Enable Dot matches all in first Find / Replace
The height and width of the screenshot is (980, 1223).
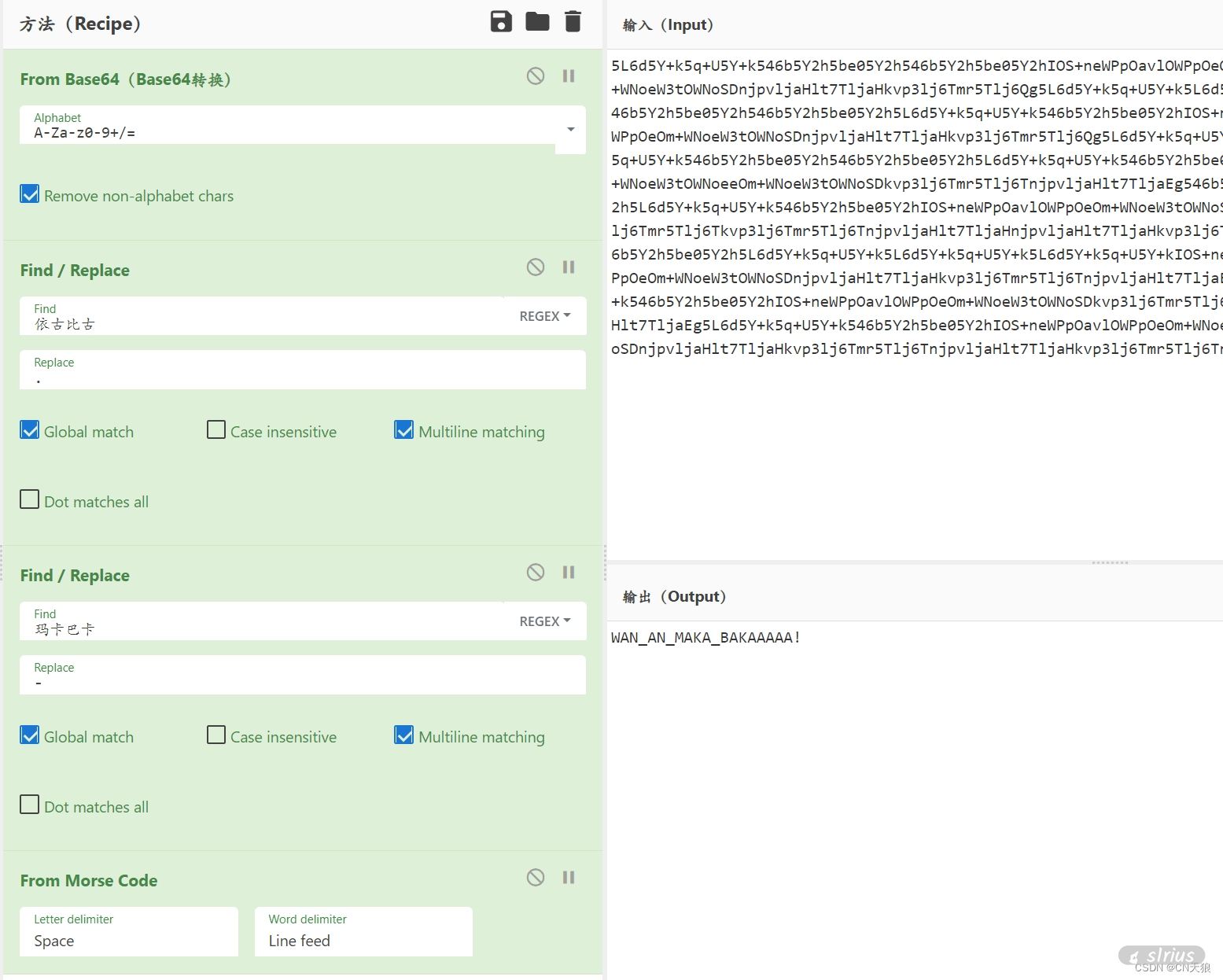pyautogui.click(x=30, y=500)
